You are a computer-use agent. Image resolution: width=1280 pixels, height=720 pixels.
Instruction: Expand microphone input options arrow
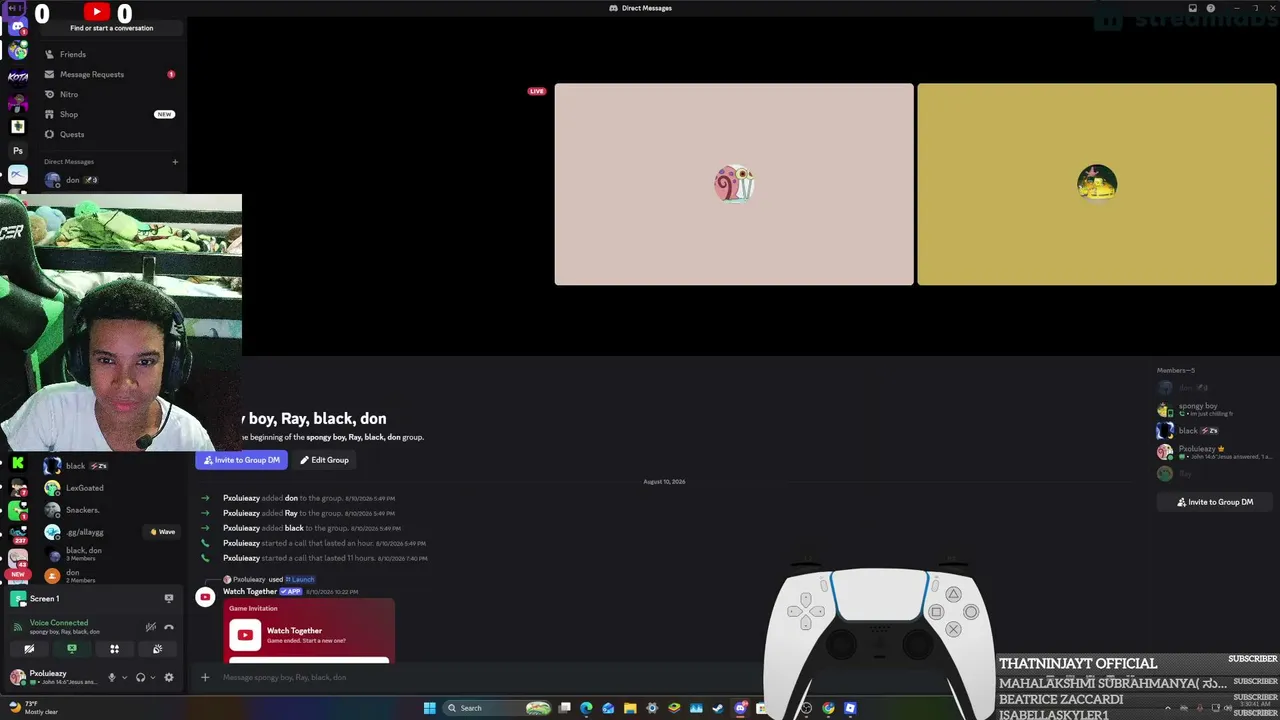pos(124,677)
